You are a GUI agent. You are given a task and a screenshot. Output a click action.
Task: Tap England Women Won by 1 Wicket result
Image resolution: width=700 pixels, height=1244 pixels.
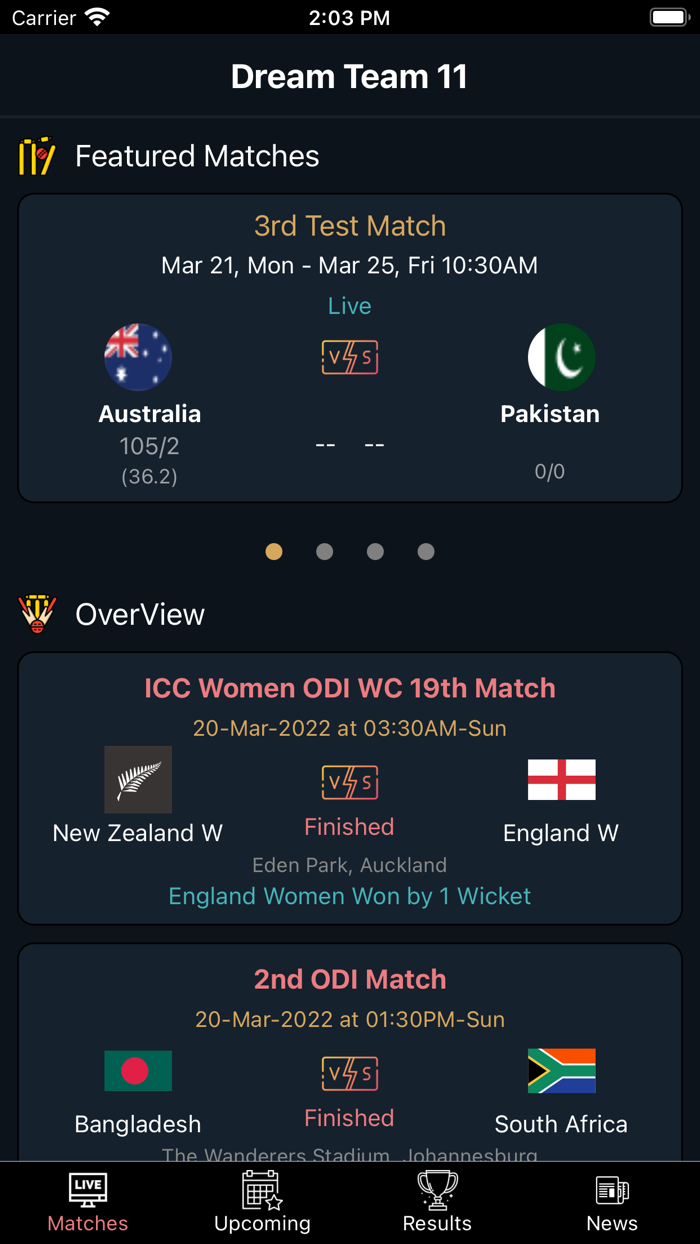click(x=349, y=896)
